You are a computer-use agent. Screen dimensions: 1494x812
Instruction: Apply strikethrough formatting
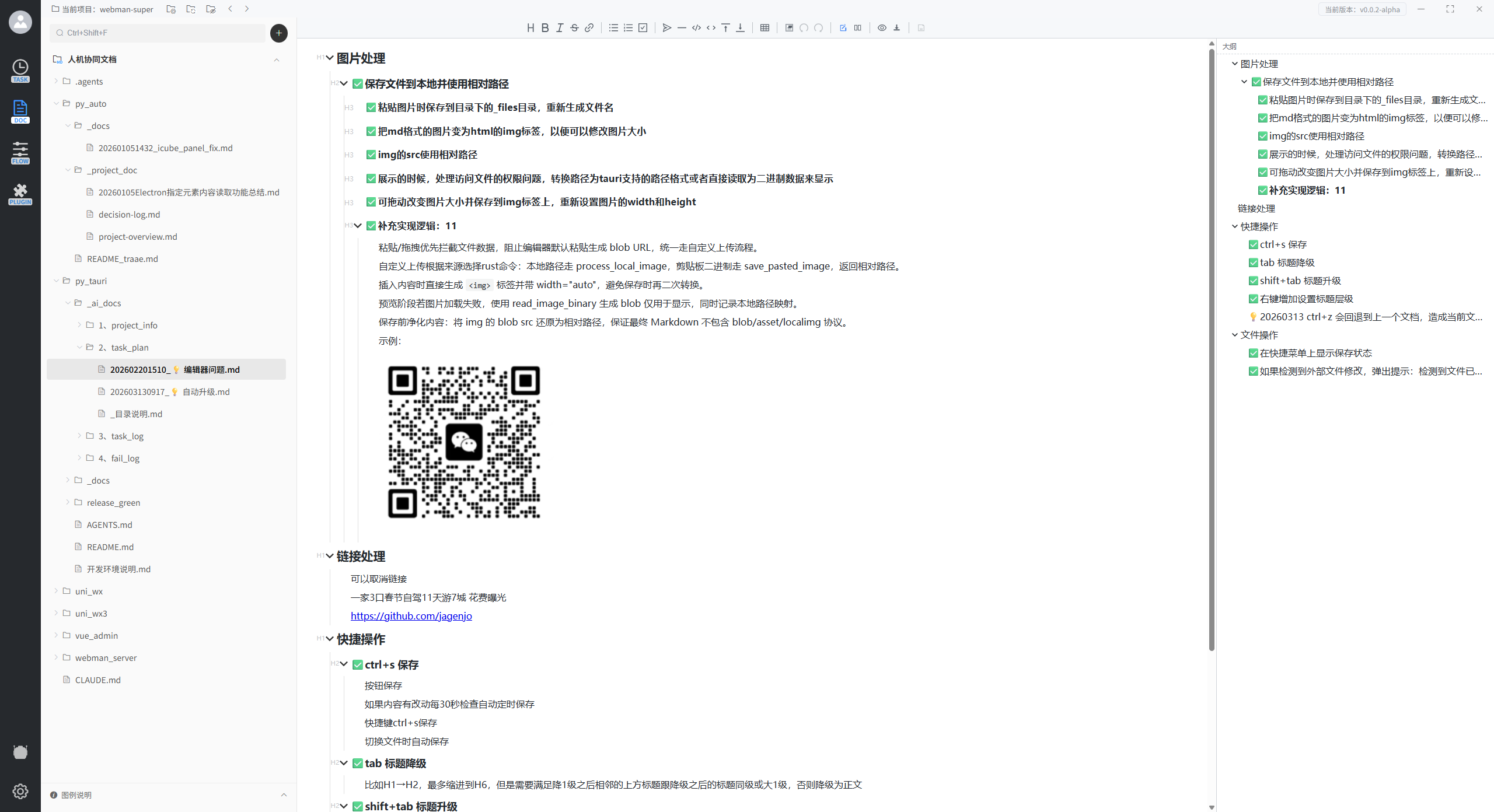tap(574, 27)
